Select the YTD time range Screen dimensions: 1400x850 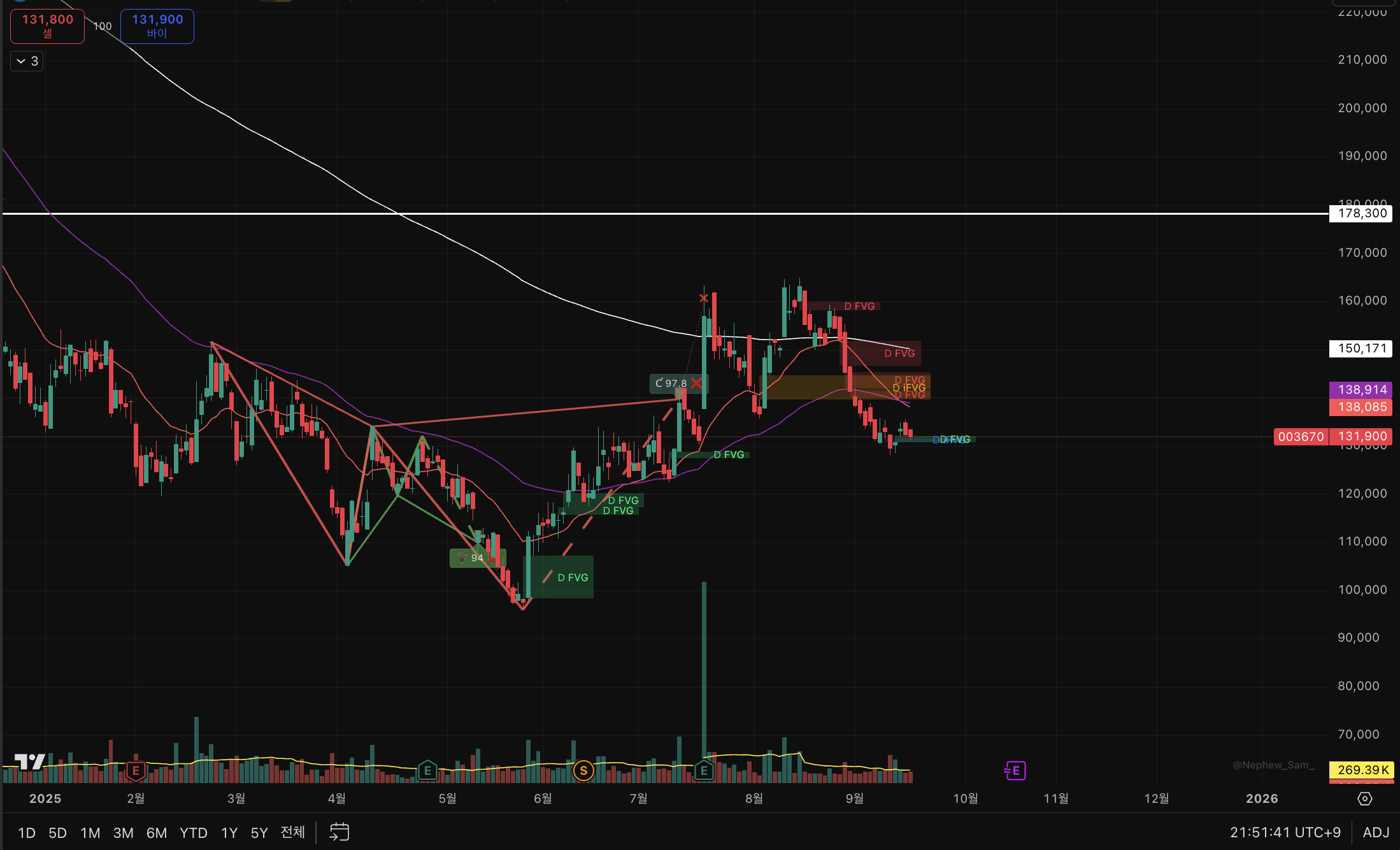pyautogui.click(x=193, y=833)
